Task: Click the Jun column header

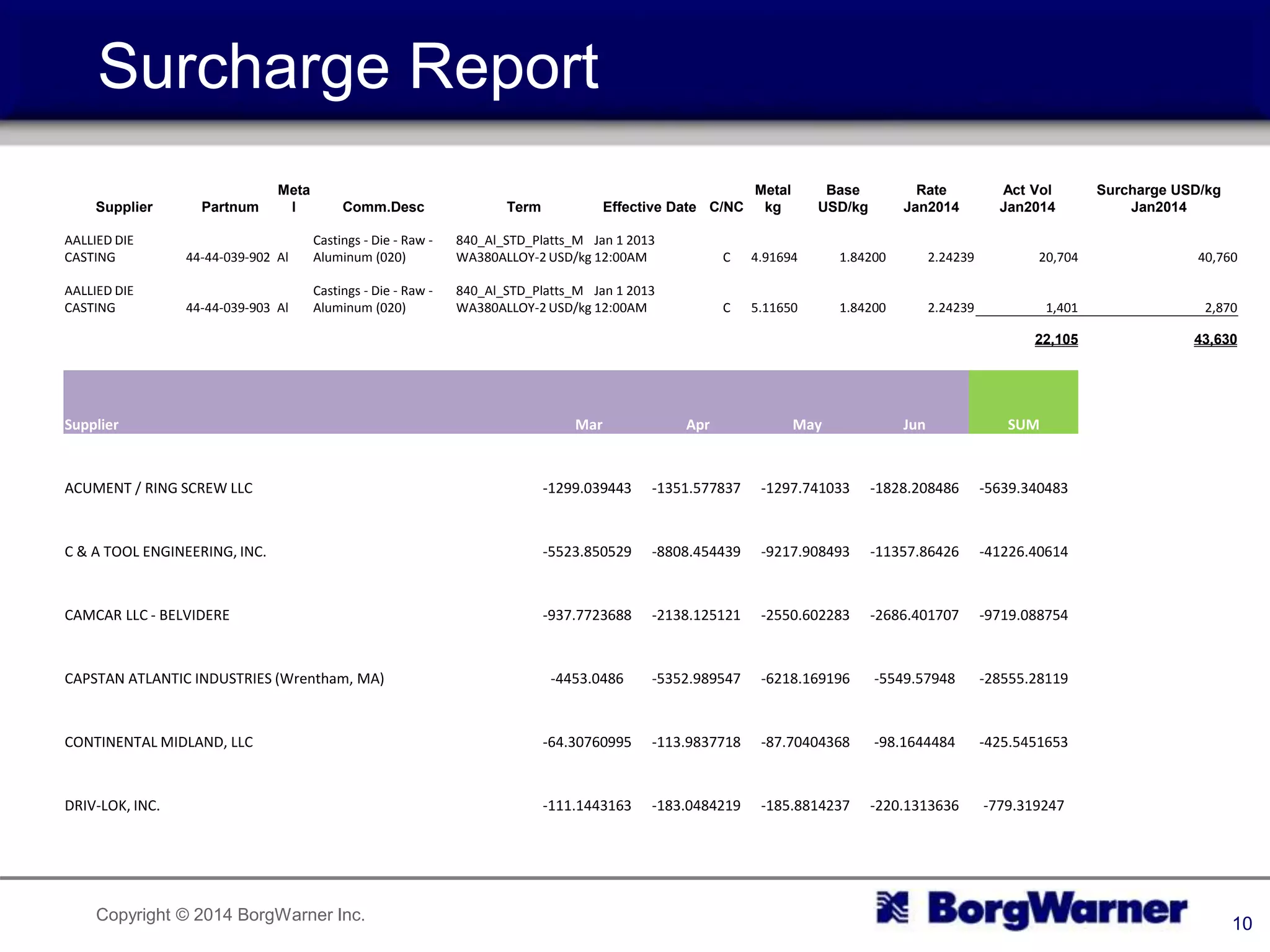Action: [x=913, y=425]
